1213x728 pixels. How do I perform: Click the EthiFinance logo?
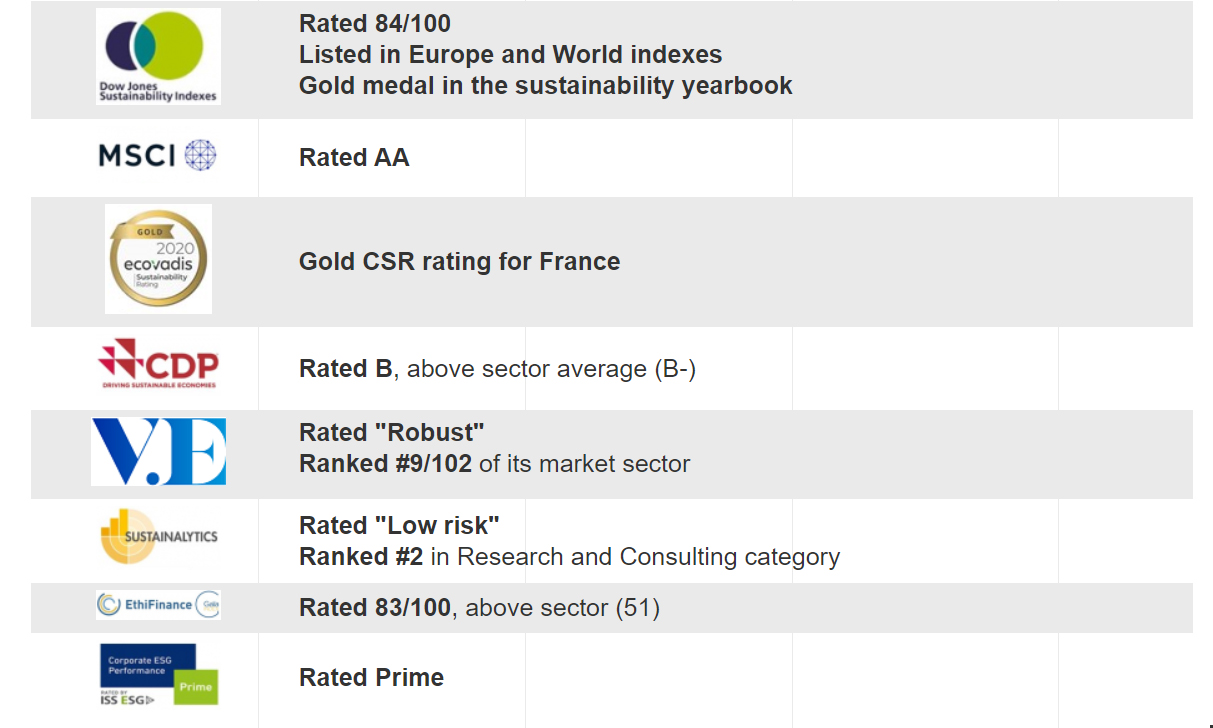tap(158, 605)
